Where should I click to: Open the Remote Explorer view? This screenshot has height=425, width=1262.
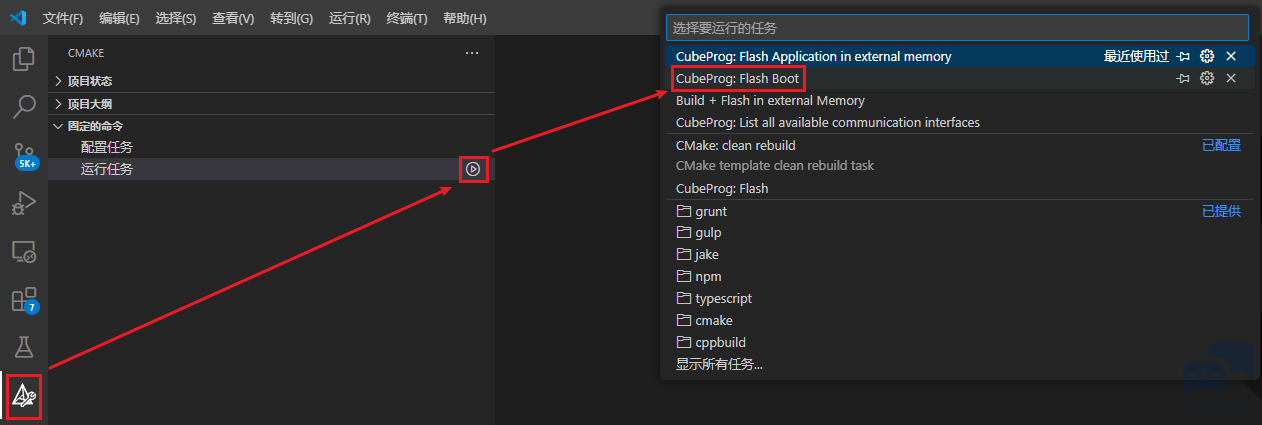[x=23, y=251]
